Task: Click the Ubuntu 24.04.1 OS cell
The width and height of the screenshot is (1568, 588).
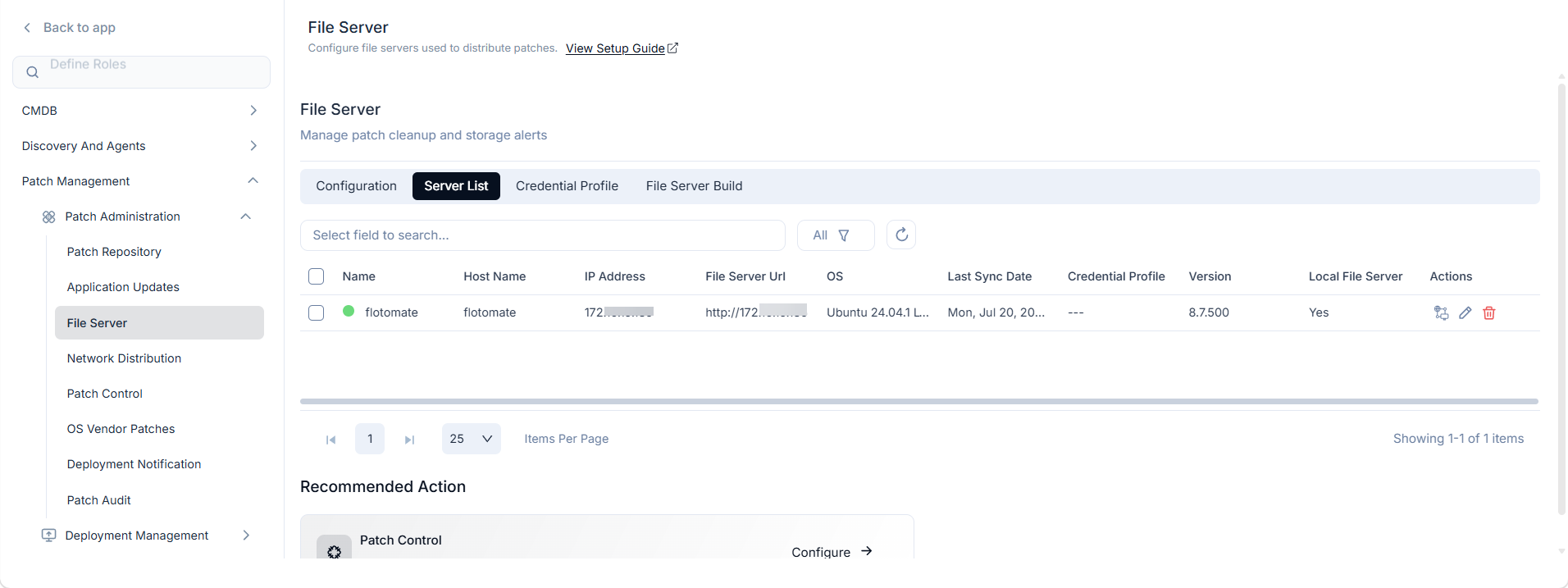Action: [877, 312]
